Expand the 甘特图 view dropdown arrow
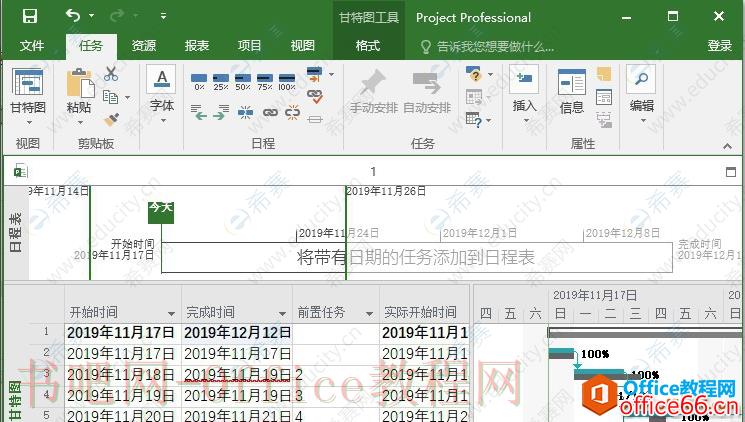The width and height of the screenshot is (745, 422). 29,123
